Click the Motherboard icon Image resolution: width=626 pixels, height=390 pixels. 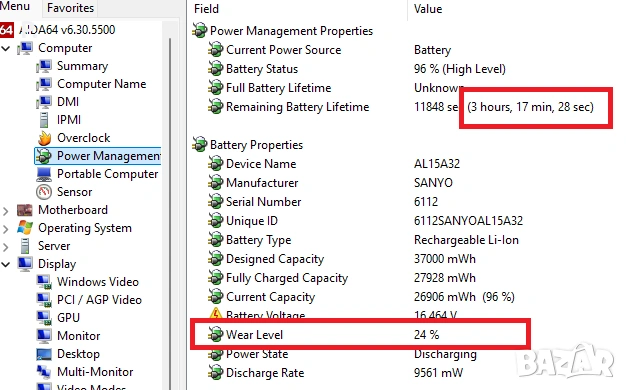point(25,210)
